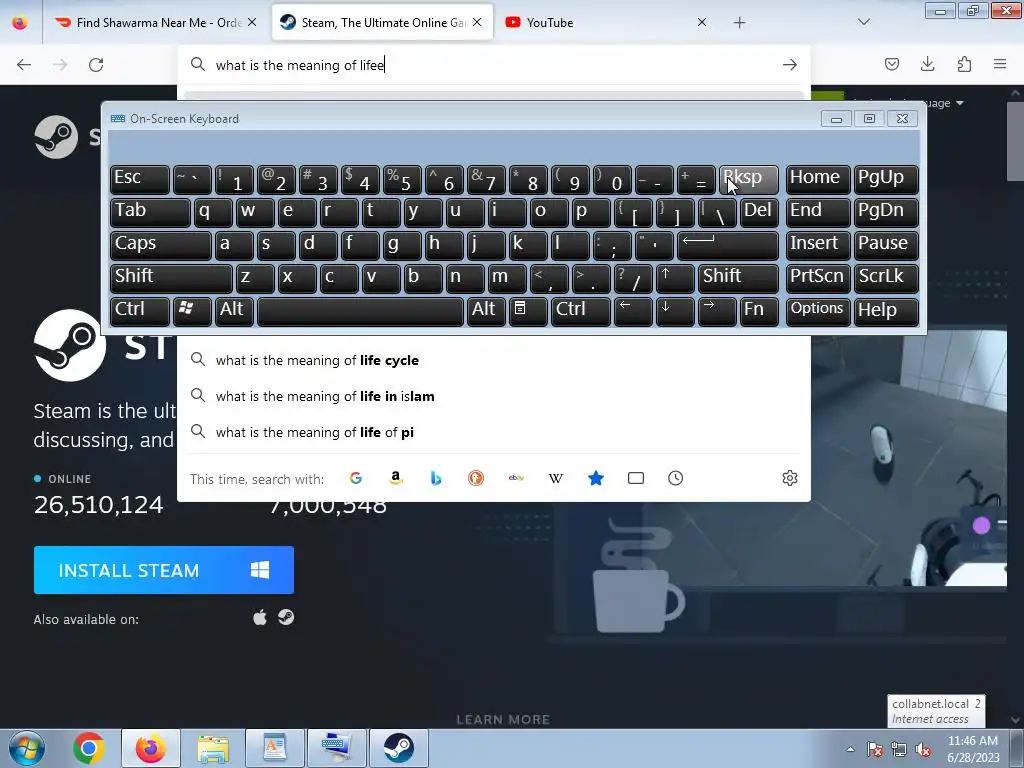Search with eBay icon

click(516, 478)
